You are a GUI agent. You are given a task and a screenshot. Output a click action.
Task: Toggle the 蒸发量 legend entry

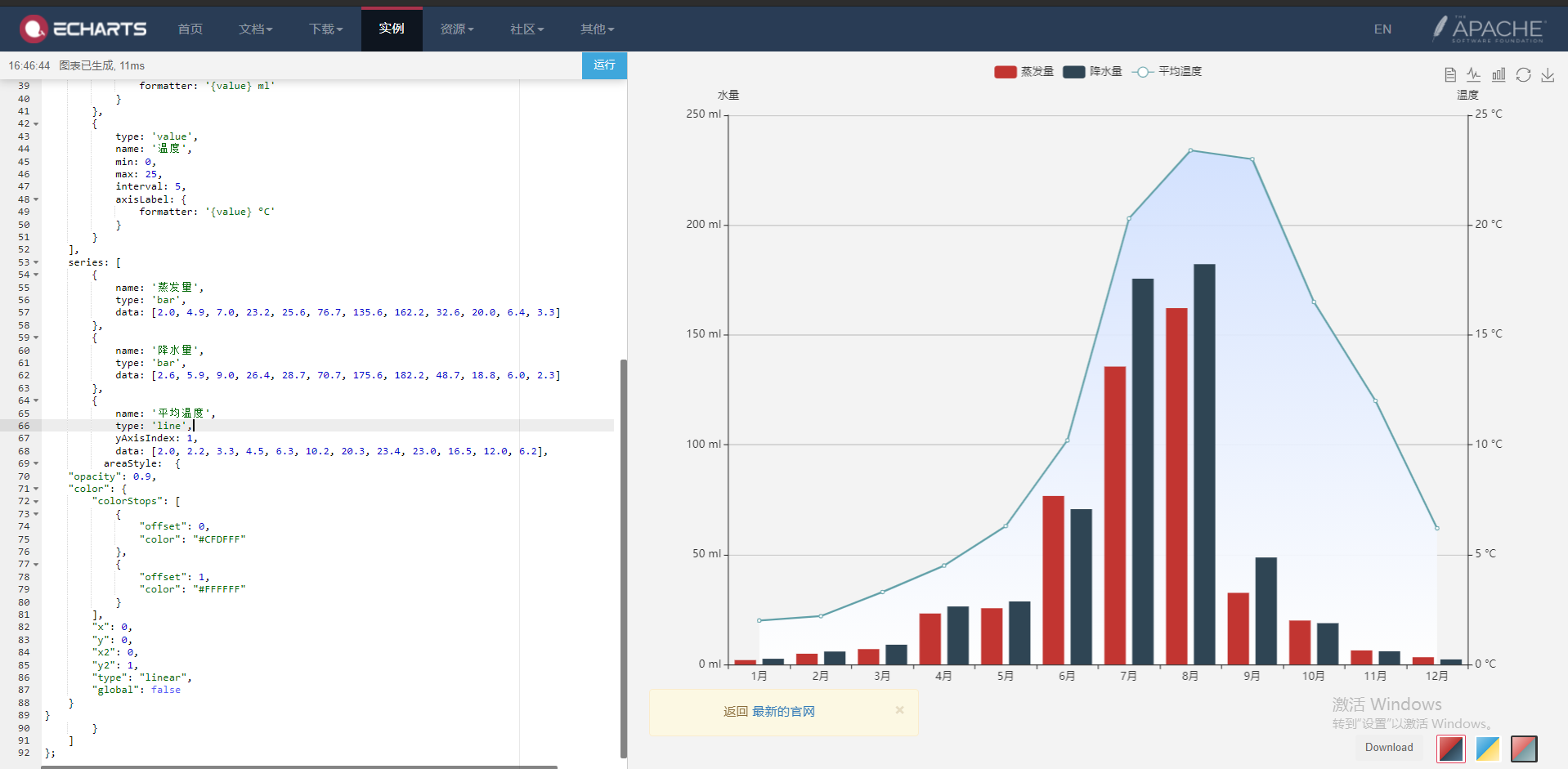click(x=1024, y=71)
